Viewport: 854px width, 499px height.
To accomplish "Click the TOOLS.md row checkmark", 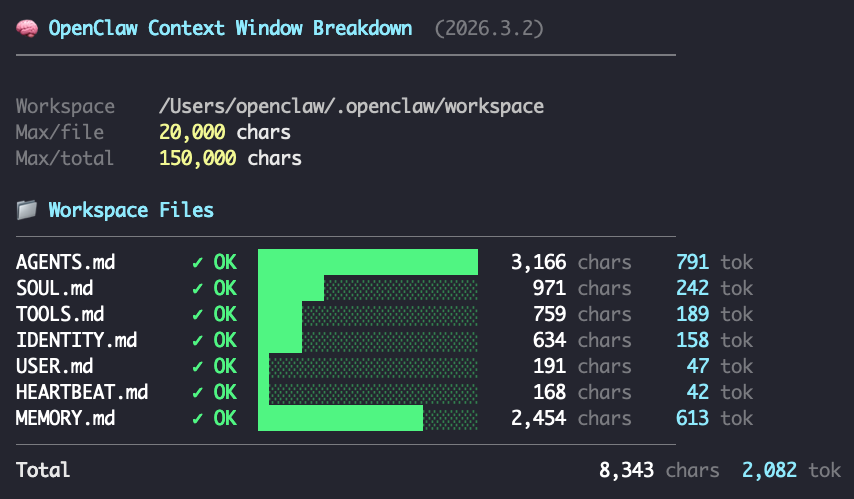I will 197,315.
